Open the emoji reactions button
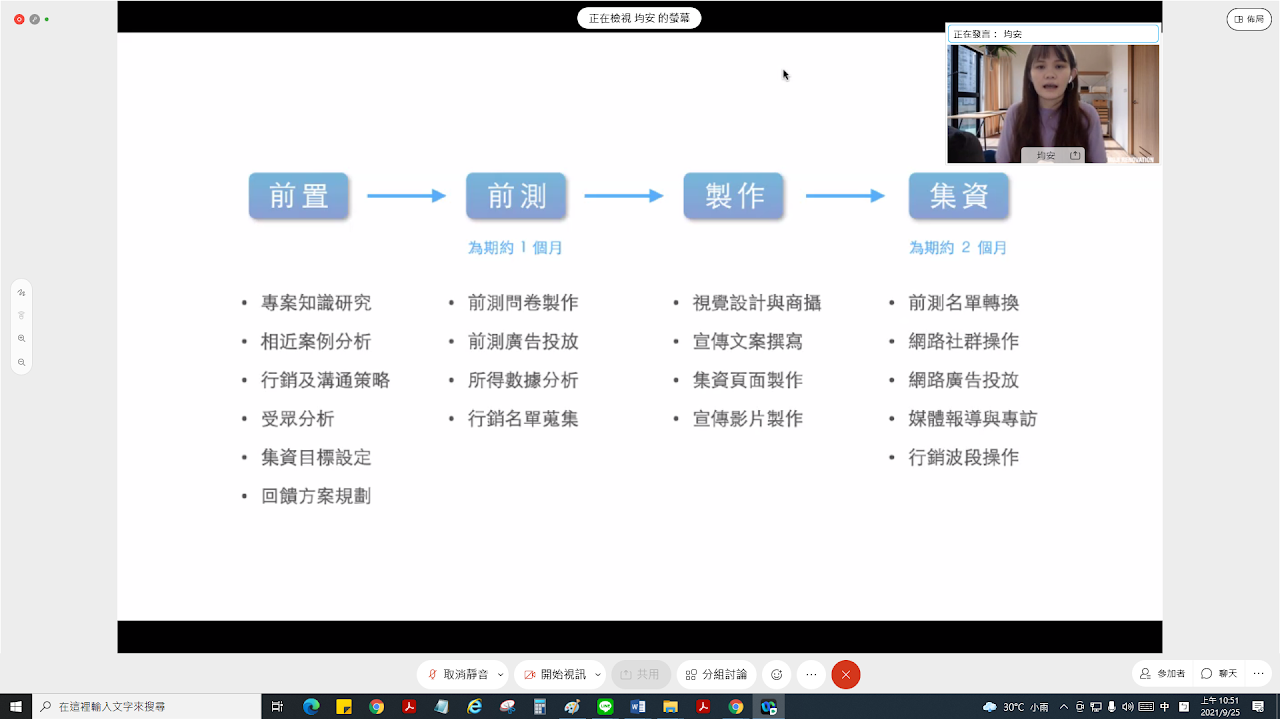This screenshot has width=1280, height=719. coord(776,675)
